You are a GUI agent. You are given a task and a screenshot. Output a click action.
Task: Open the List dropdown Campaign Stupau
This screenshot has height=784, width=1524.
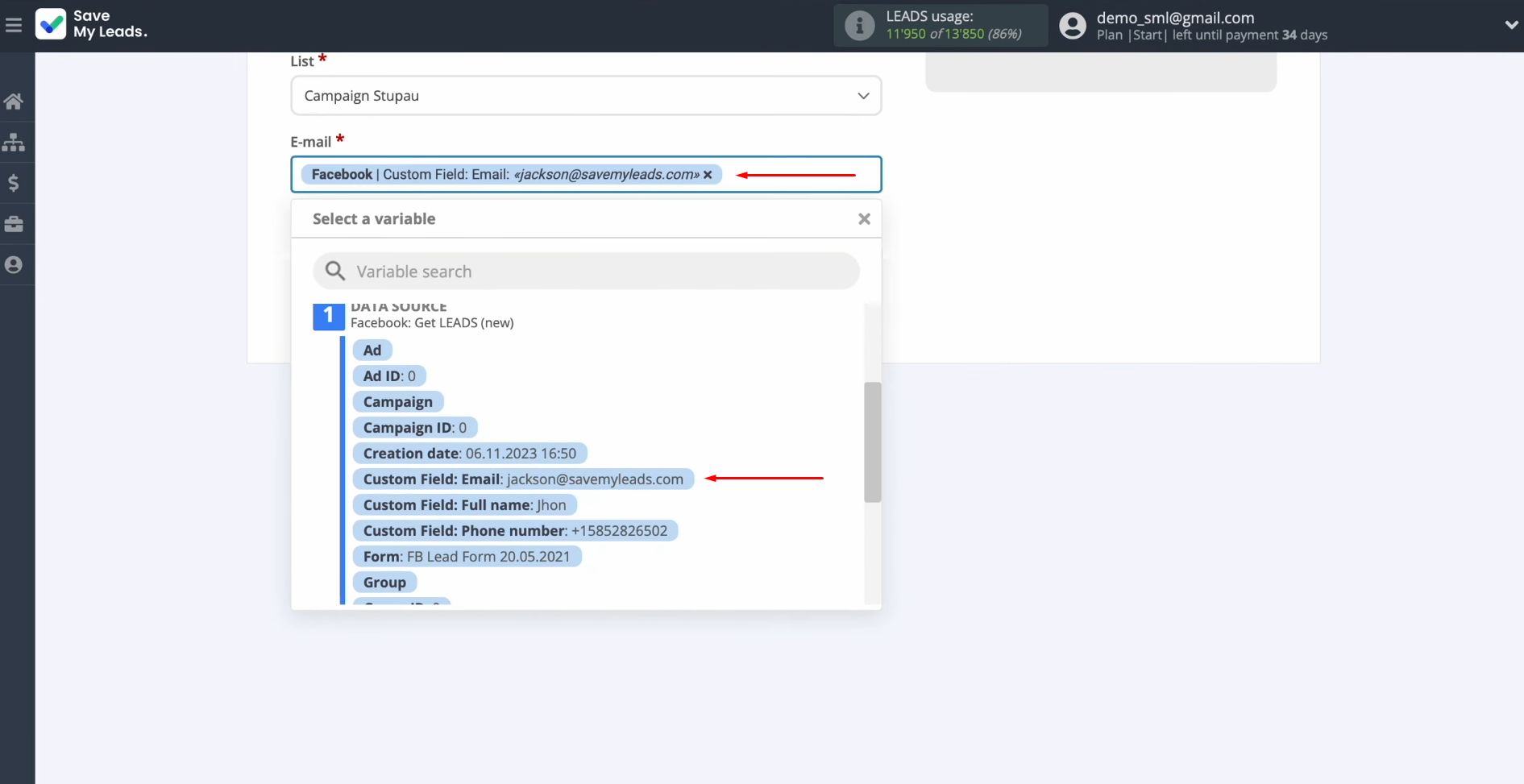[586, 96]
